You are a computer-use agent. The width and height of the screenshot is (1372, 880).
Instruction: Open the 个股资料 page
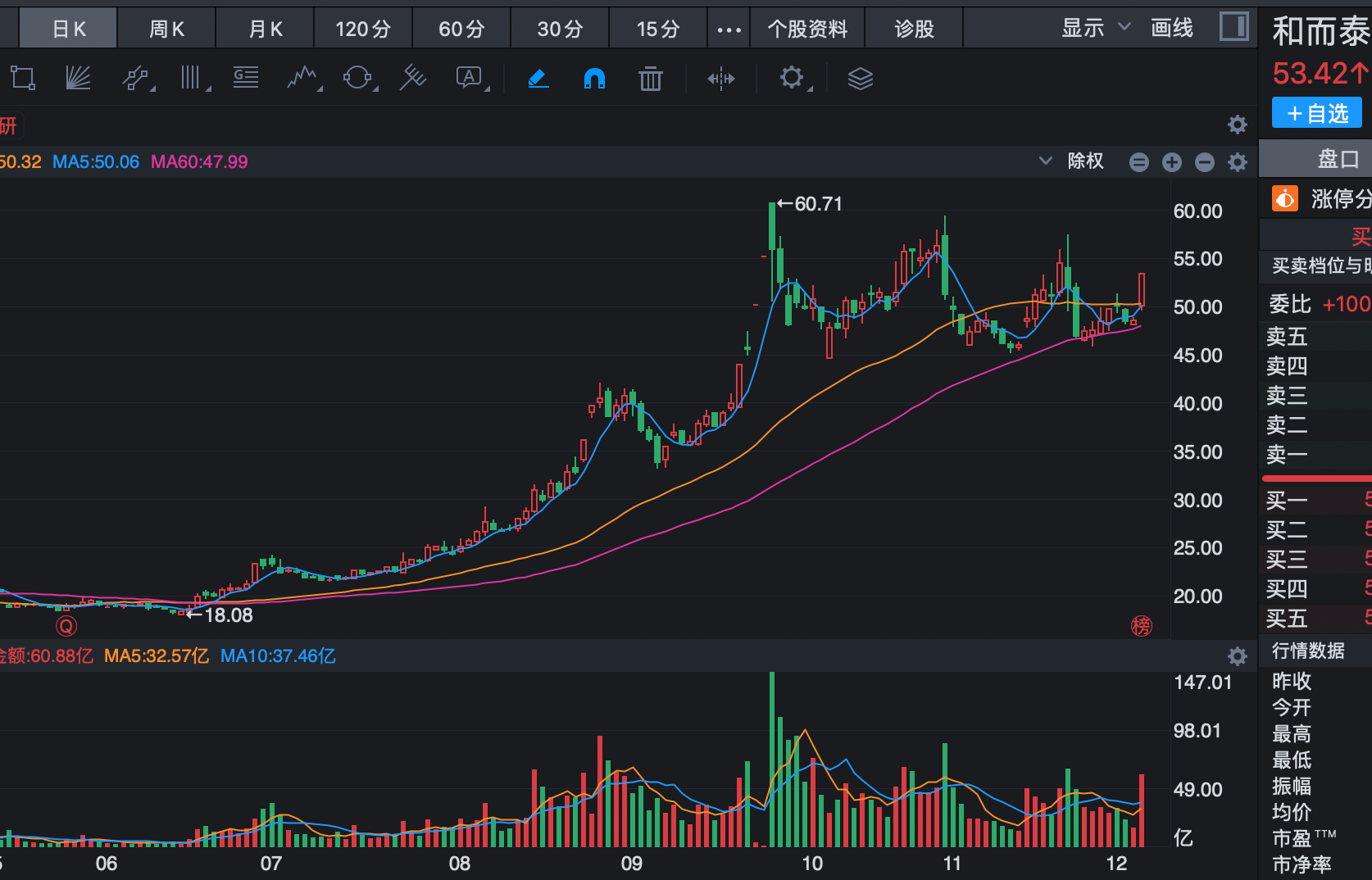[x=807, y=29]
